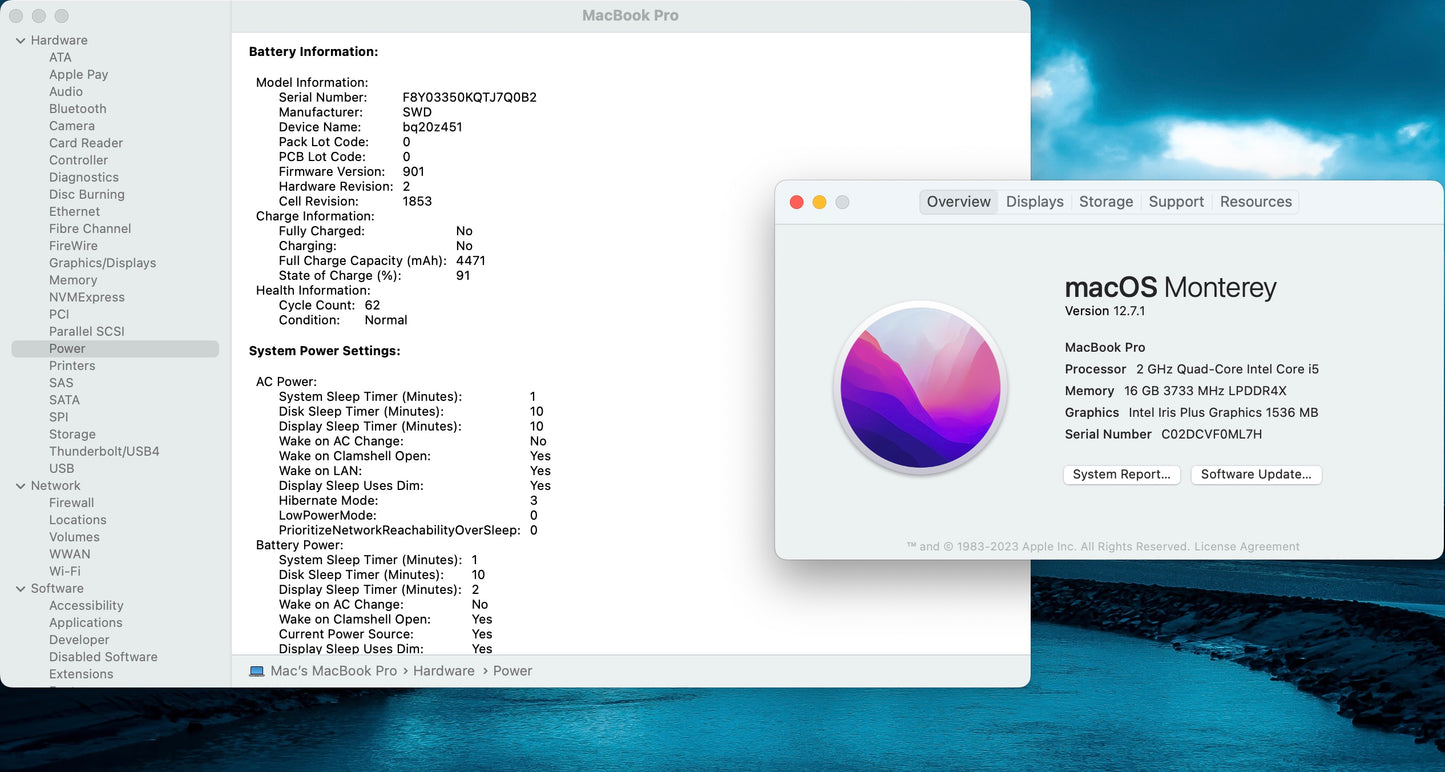The width and height of the screenshot is (1445, 772).
Task: Select Controller in the sidebar
Action: pos(79,160)
